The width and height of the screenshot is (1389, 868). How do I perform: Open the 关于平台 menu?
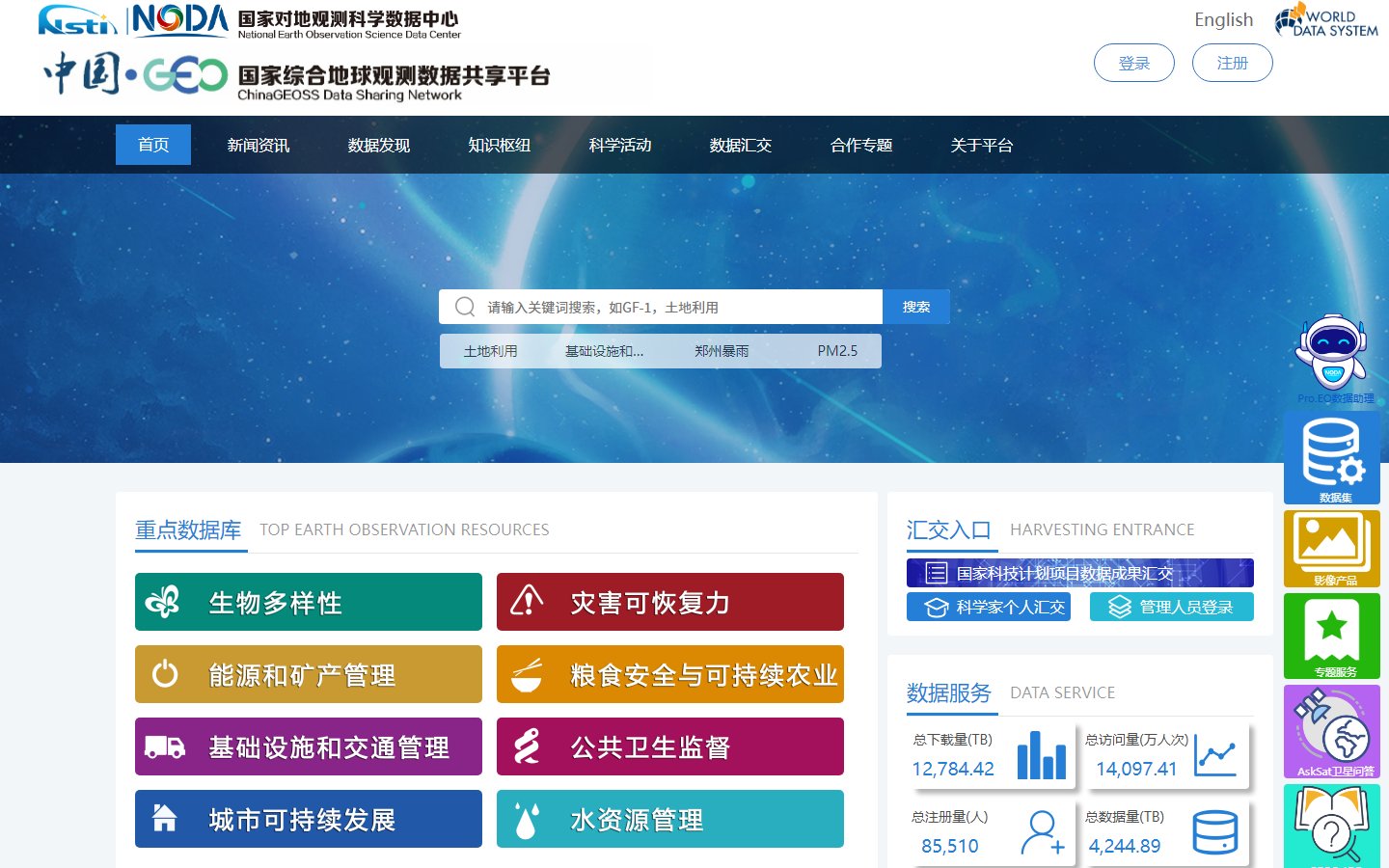(x=982, y=145)
